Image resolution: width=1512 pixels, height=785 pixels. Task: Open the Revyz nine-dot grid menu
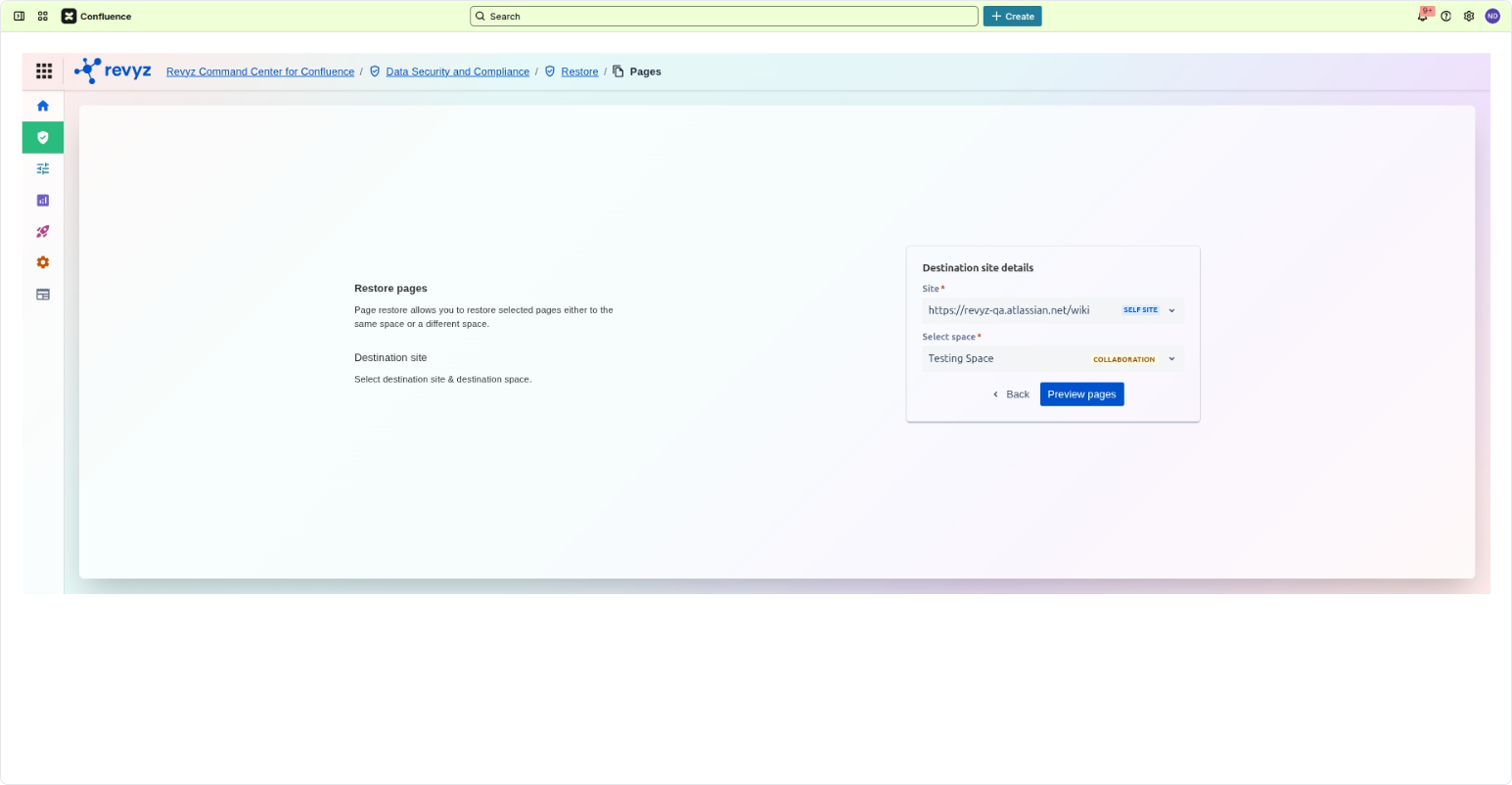tap(44, 71)
